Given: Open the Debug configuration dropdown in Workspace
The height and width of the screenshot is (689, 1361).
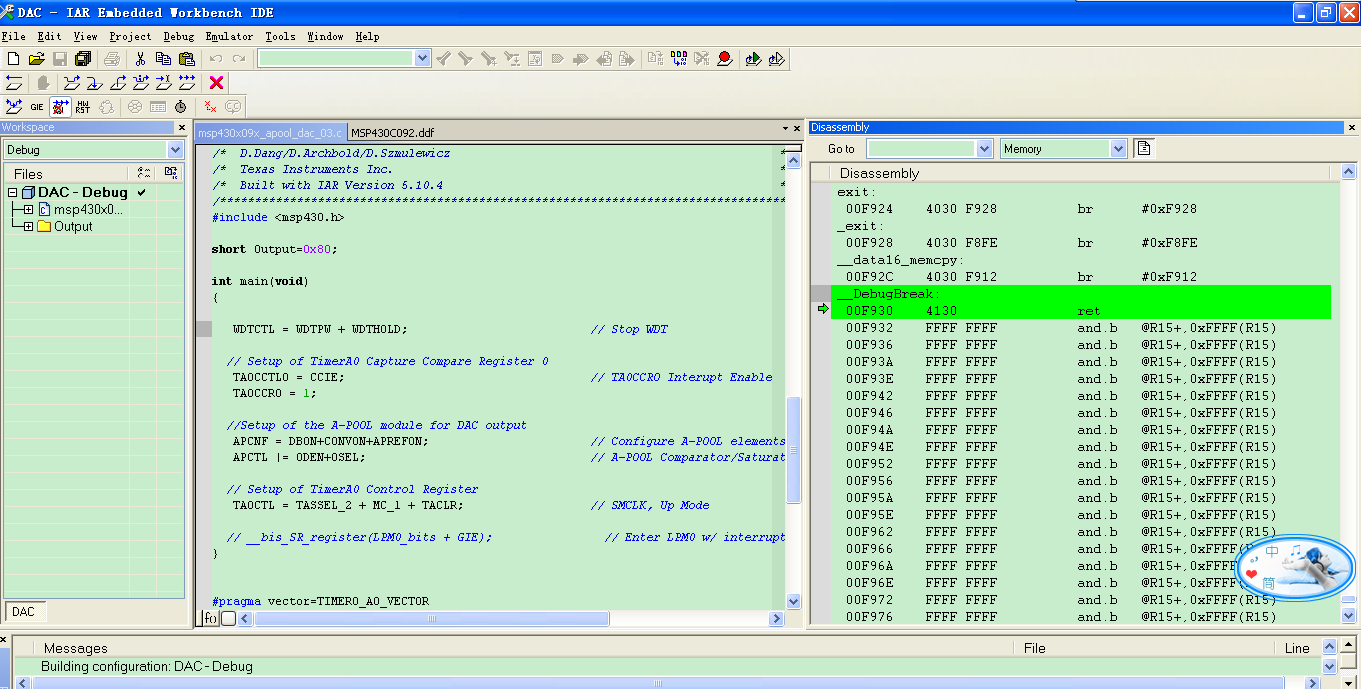Looking at the screenshot, I should (x=175, y=150).
